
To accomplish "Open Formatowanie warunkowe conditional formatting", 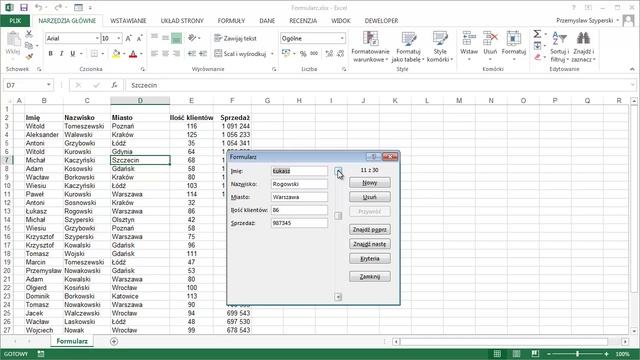I will tap(370, 47).
